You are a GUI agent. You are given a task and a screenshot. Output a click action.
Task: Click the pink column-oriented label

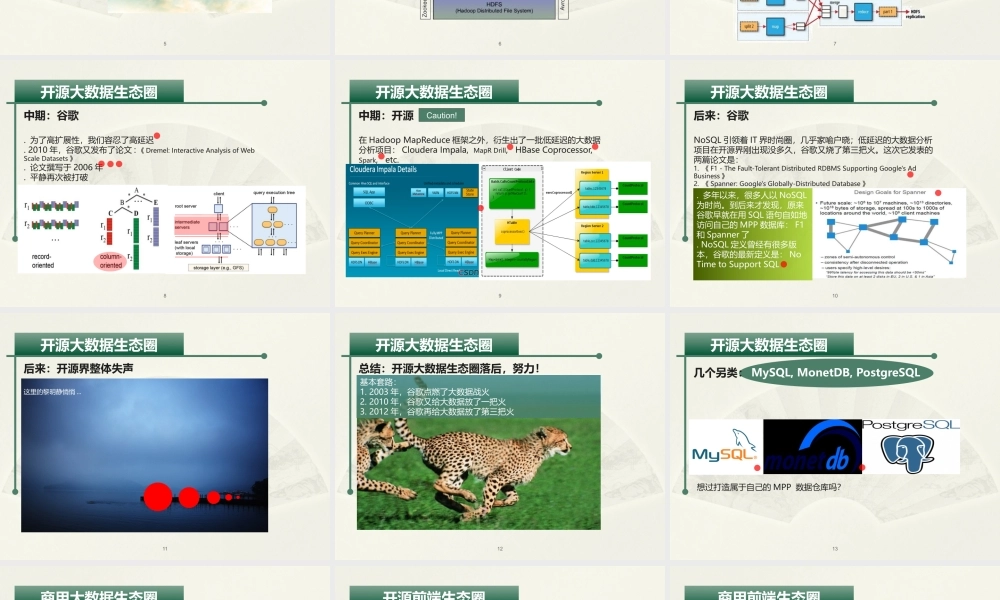110,261
